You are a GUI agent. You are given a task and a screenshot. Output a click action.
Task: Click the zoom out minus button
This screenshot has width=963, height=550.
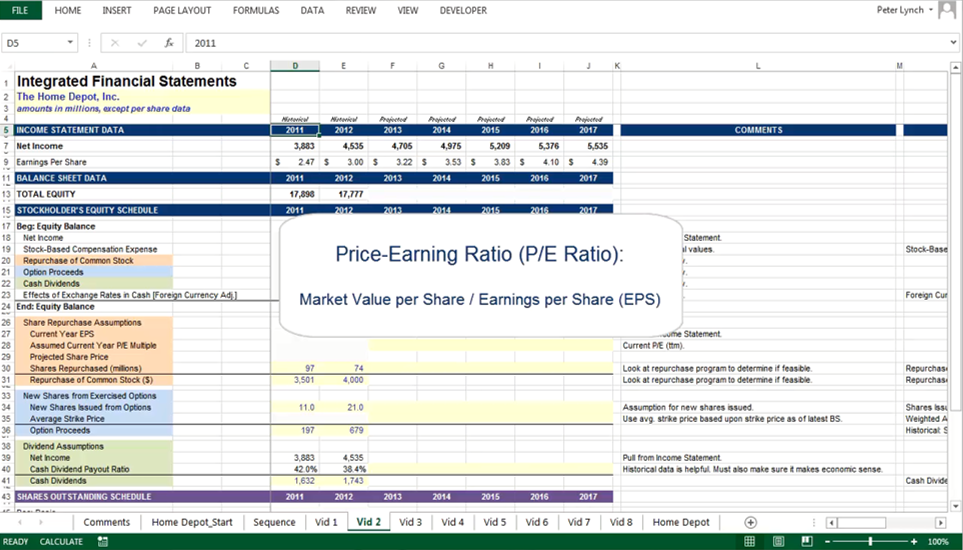coord(828,541)
